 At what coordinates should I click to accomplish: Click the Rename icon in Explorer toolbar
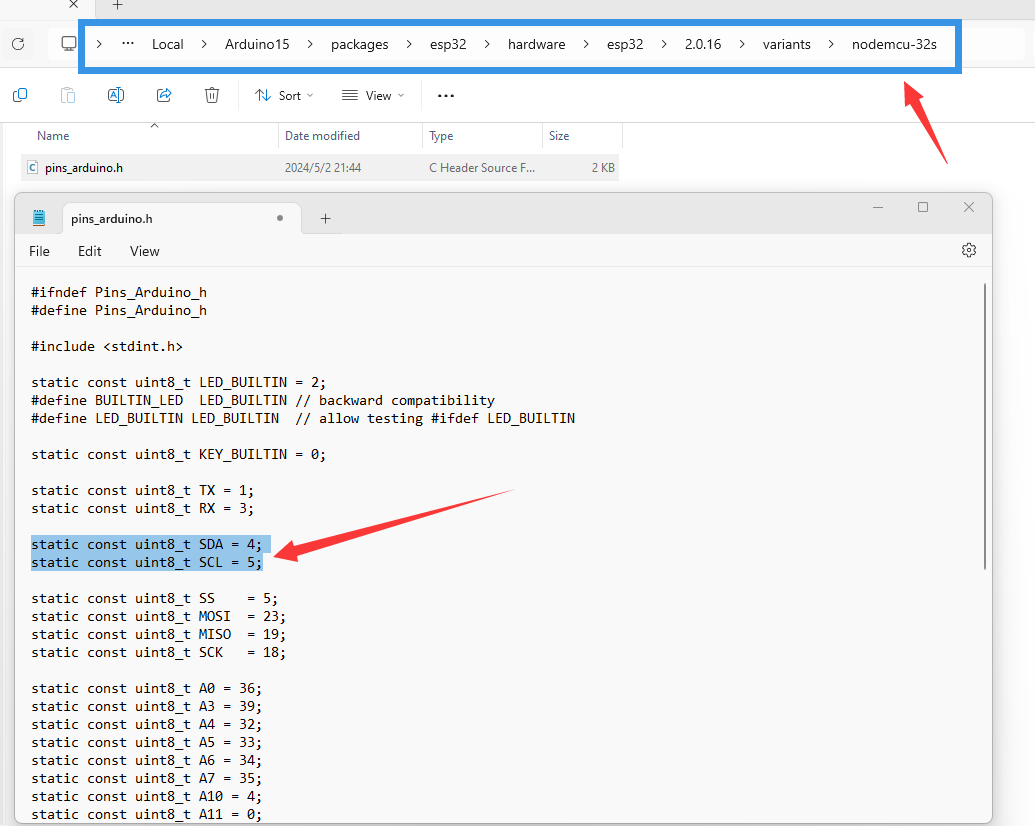click(116, 95)
